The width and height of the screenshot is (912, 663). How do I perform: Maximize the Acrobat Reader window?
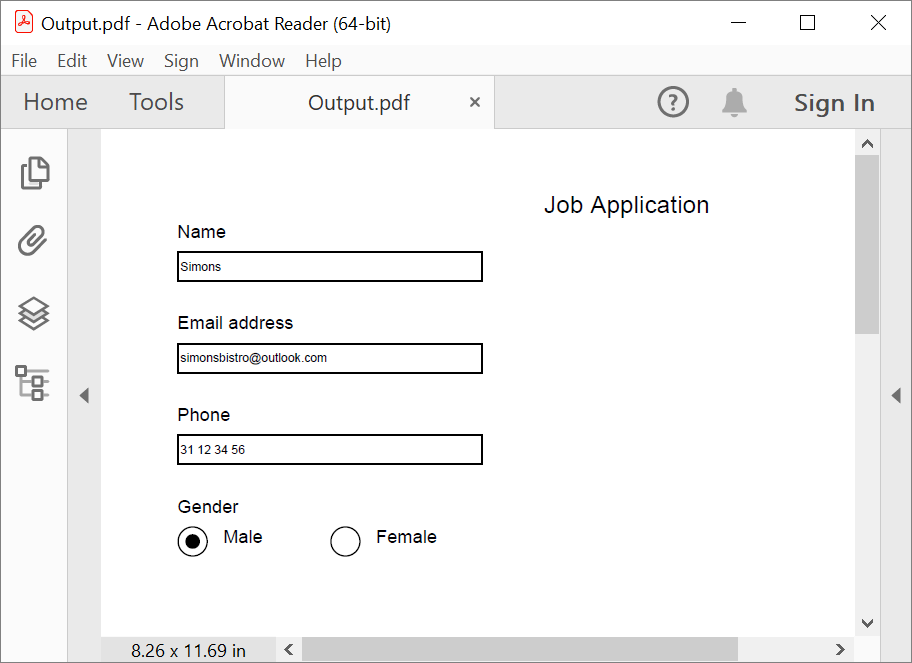[x=807, y=23]
